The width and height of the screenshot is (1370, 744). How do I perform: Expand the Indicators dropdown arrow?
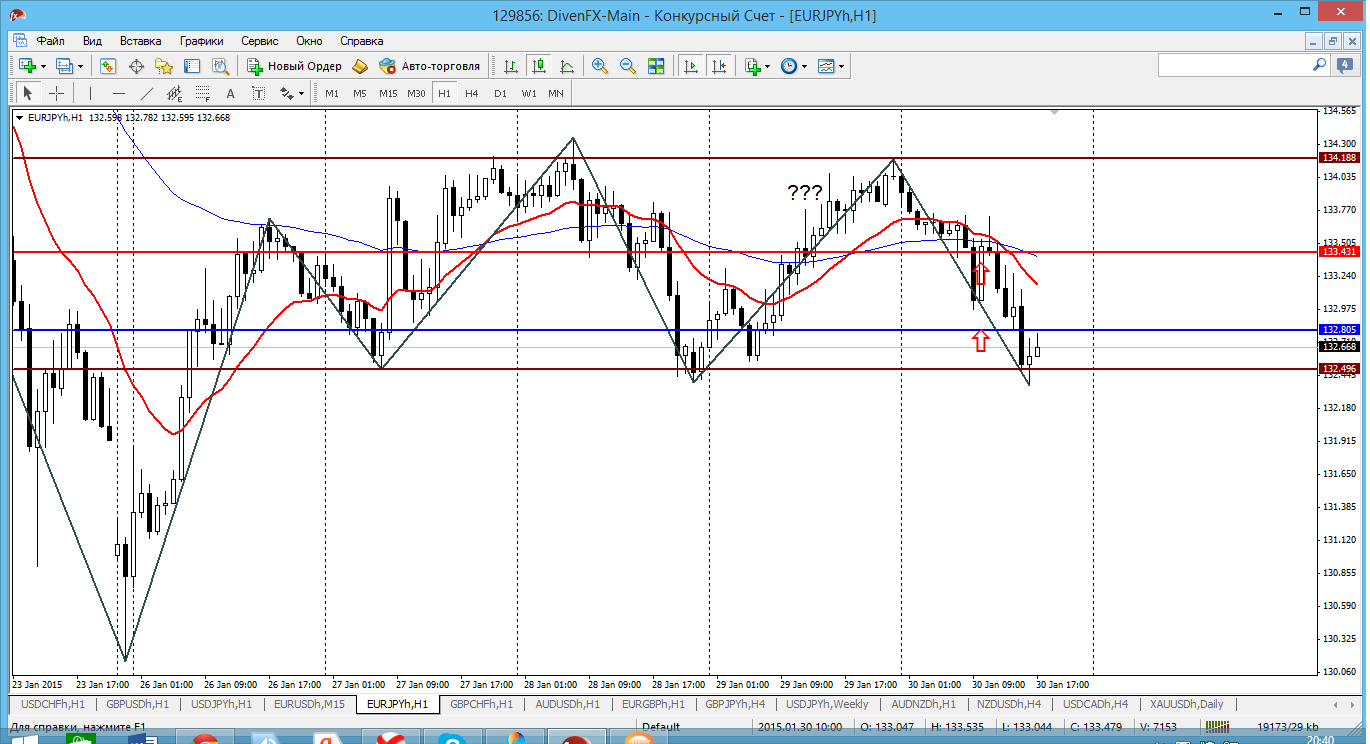pos(767,66)
